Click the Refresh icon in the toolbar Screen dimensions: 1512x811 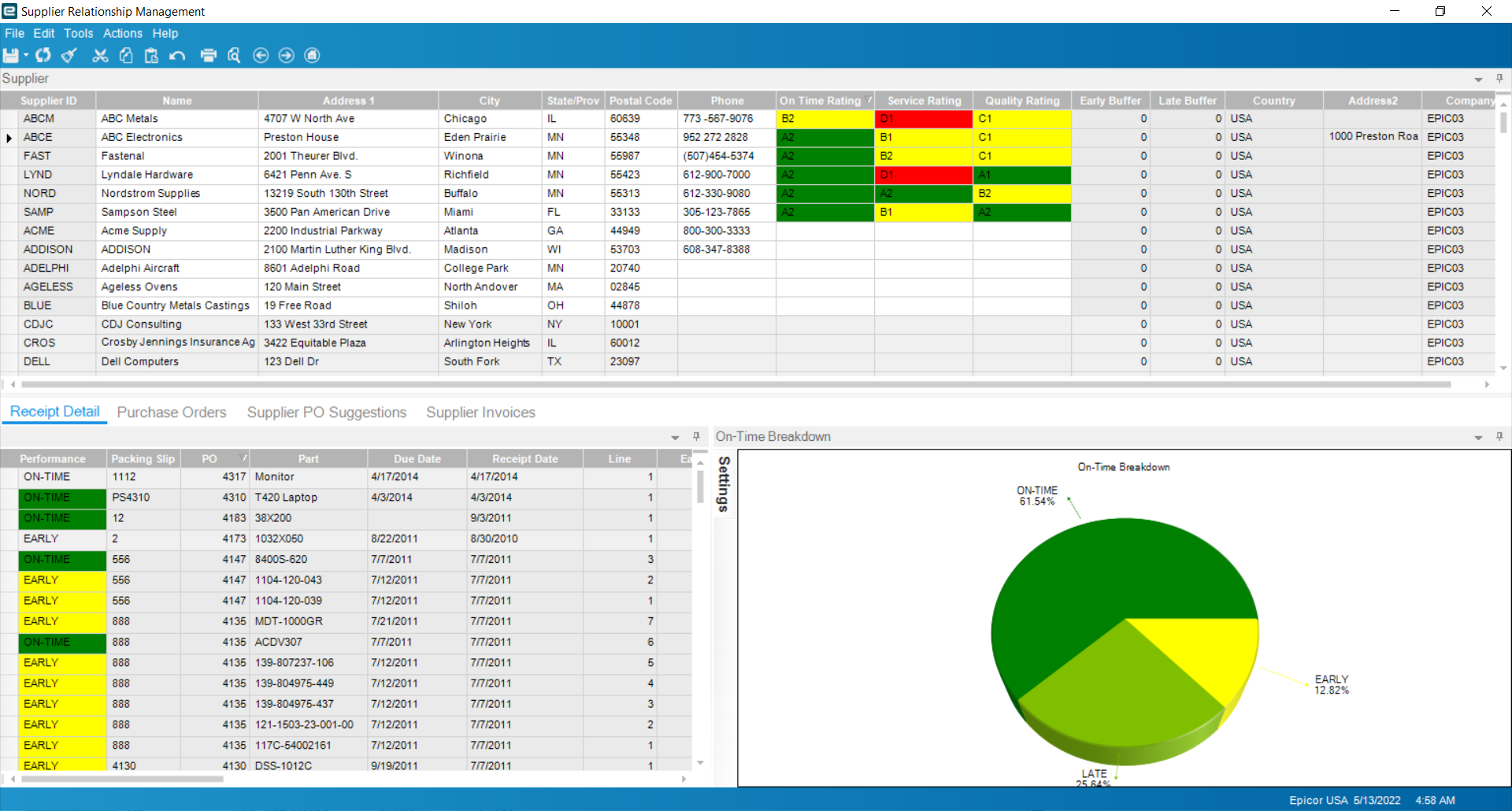(x=43, y=55)
